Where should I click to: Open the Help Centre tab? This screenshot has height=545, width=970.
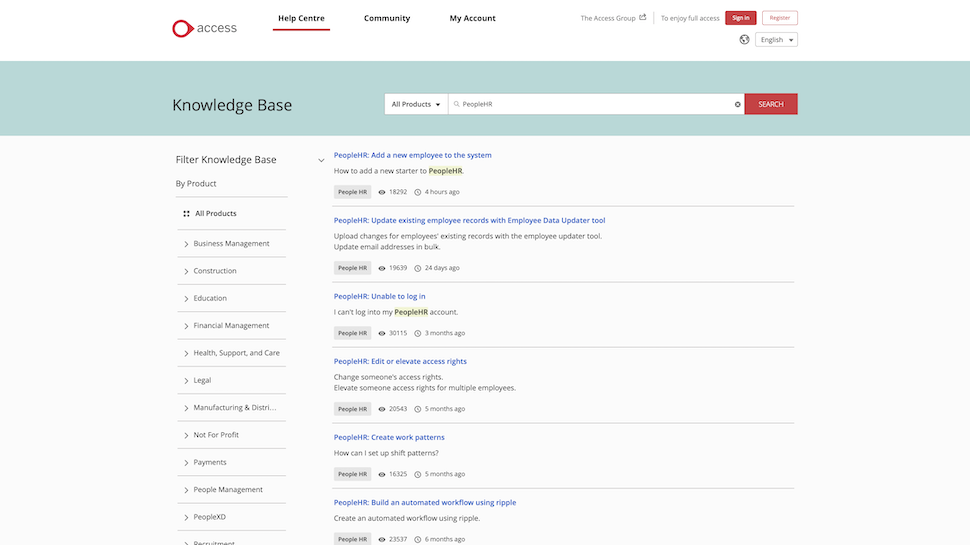(301, 19)
